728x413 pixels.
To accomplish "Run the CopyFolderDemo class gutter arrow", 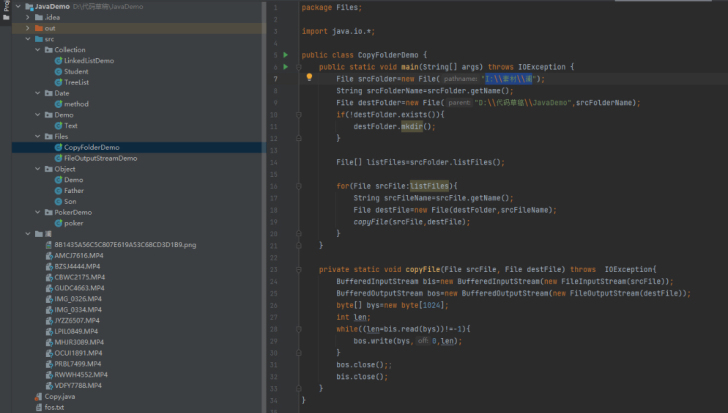I will pos(286,55).
